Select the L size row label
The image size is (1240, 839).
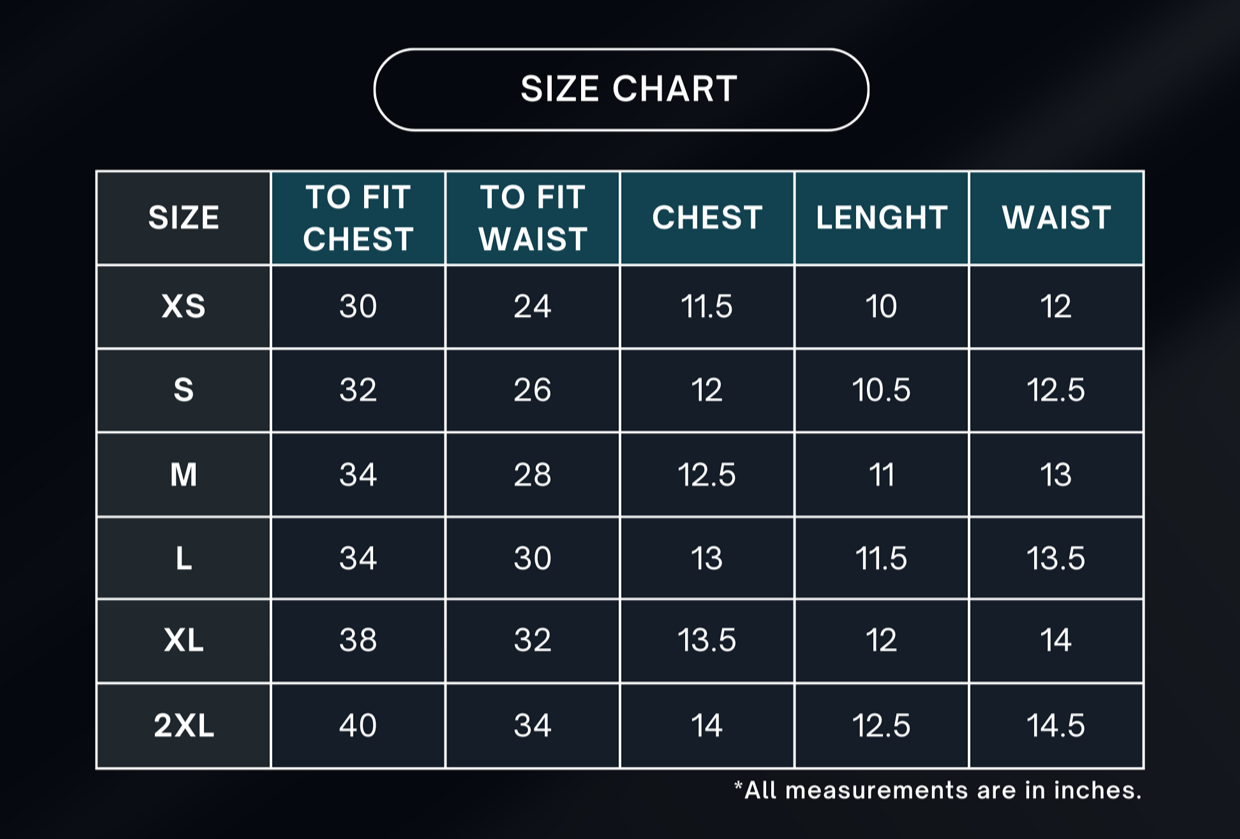(184, 558)
